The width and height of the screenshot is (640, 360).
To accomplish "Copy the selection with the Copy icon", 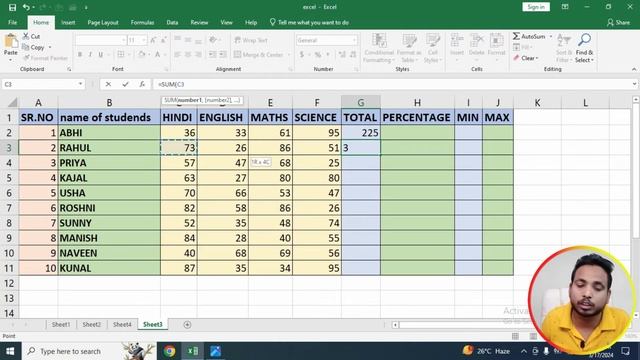I will click(26, 47).
